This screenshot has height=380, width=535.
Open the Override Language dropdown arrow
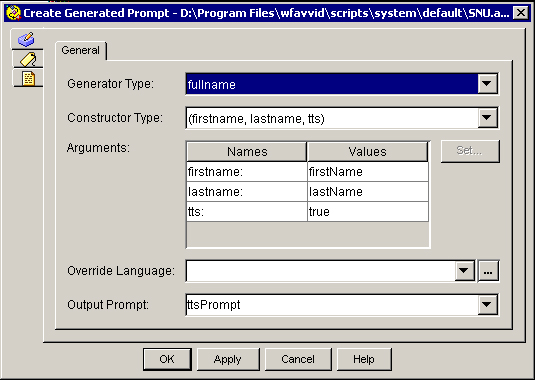tap(464, 271)
